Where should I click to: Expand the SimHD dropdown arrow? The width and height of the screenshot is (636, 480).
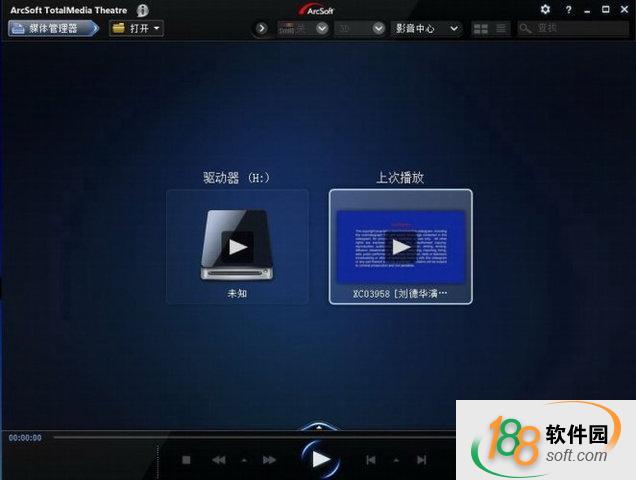[322, 28]
